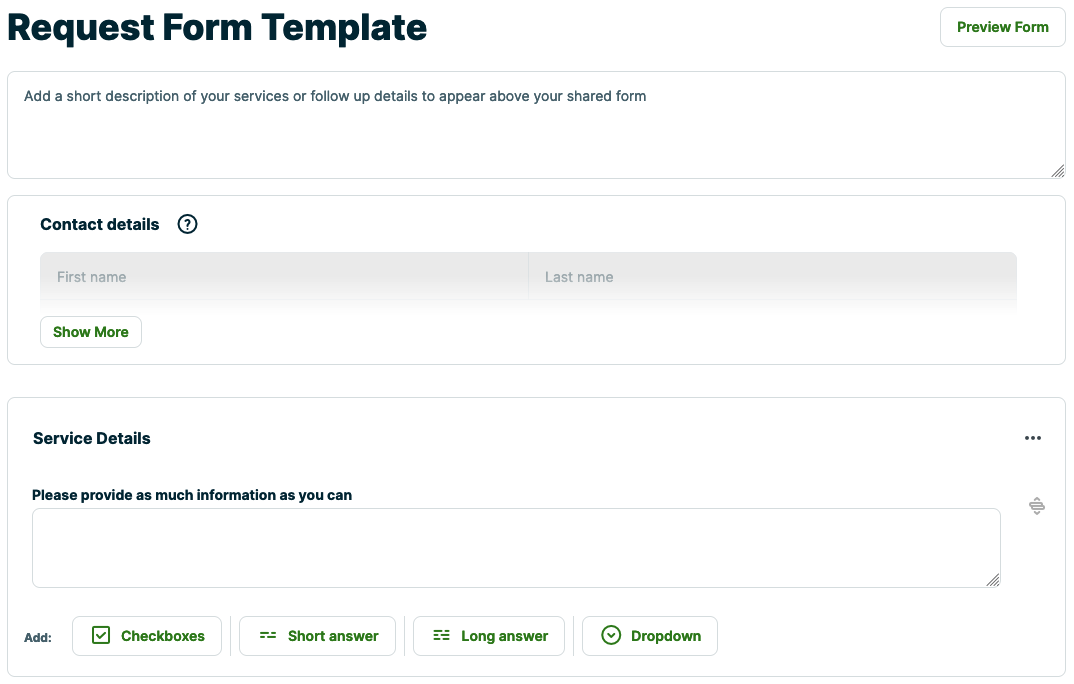Viewport: 1074px width, 684px height.
Task: Open the Contact details help icon
Action: point(187,224)
